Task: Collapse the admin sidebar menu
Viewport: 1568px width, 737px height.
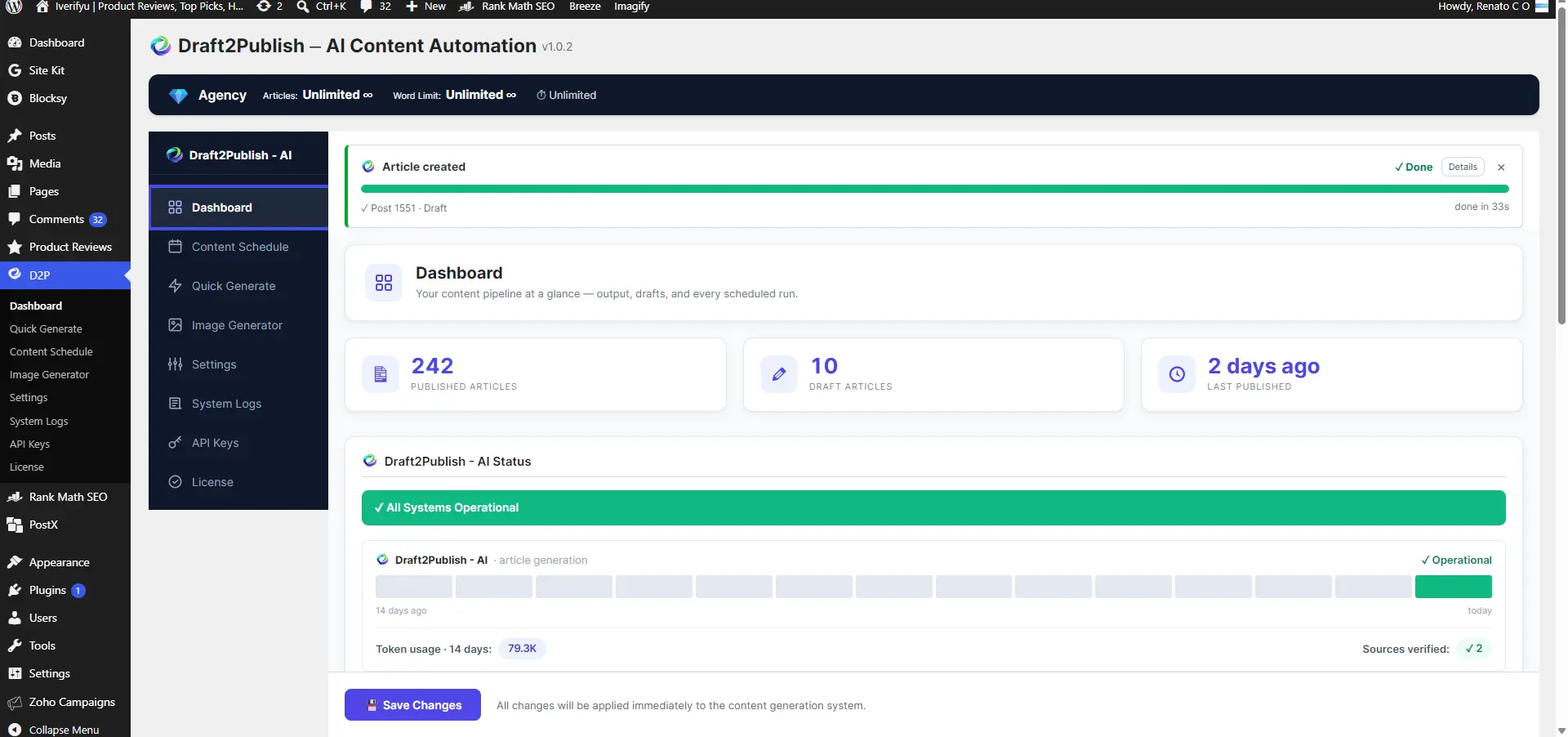Action: point(65,729)
